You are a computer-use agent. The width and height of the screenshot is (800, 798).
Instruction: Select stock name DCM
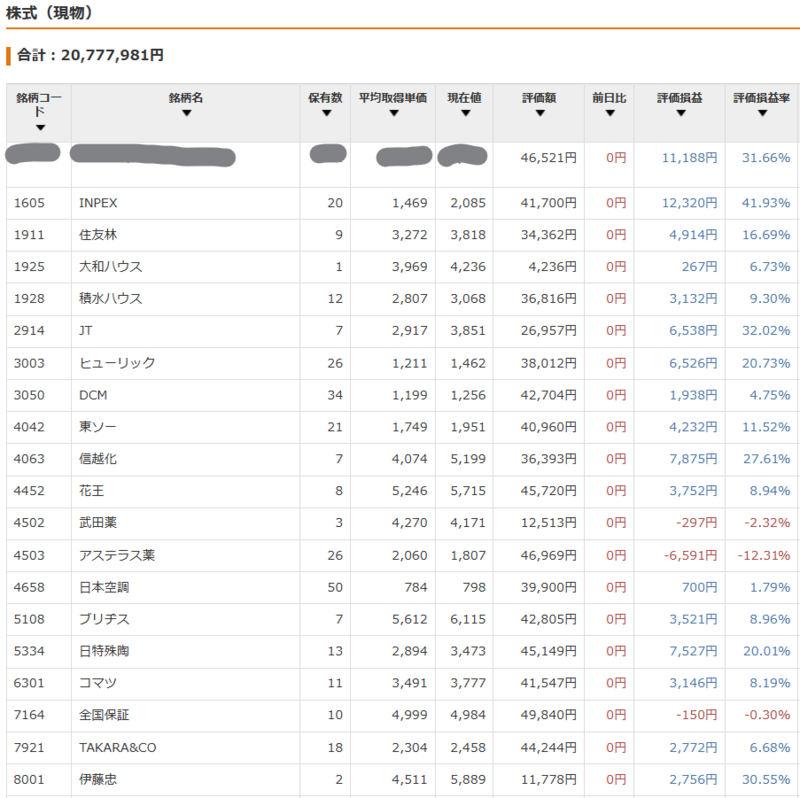[93, 395]
